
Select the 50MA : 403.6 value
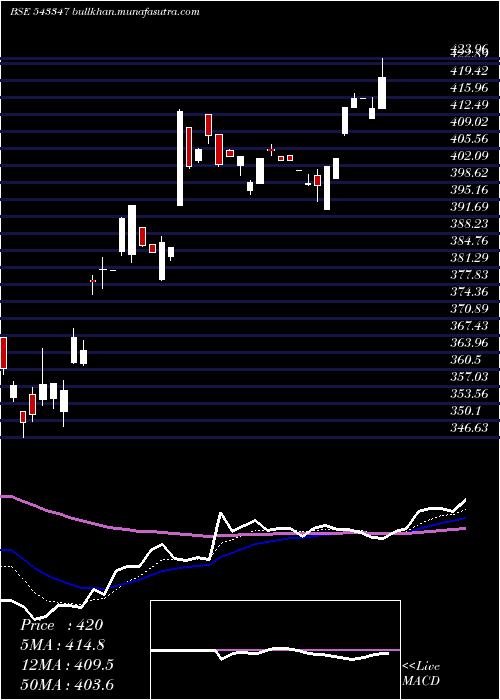[x=67, y=684]
